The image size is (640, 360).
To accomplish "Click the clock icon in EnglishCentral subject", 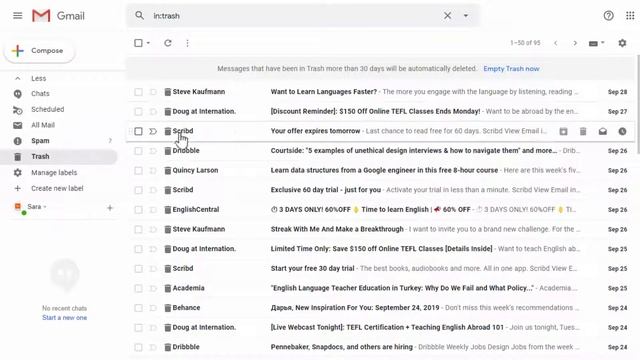I will click(x=274, y=209).
